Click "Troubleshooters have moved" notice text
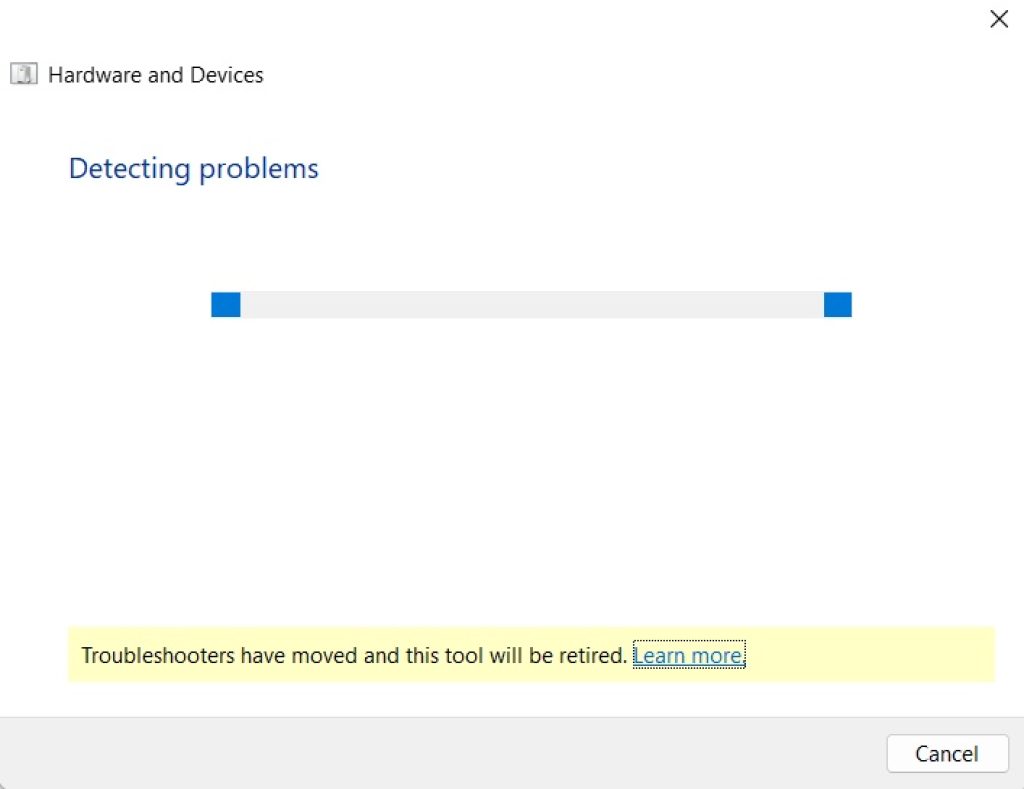 coord(354,655)
